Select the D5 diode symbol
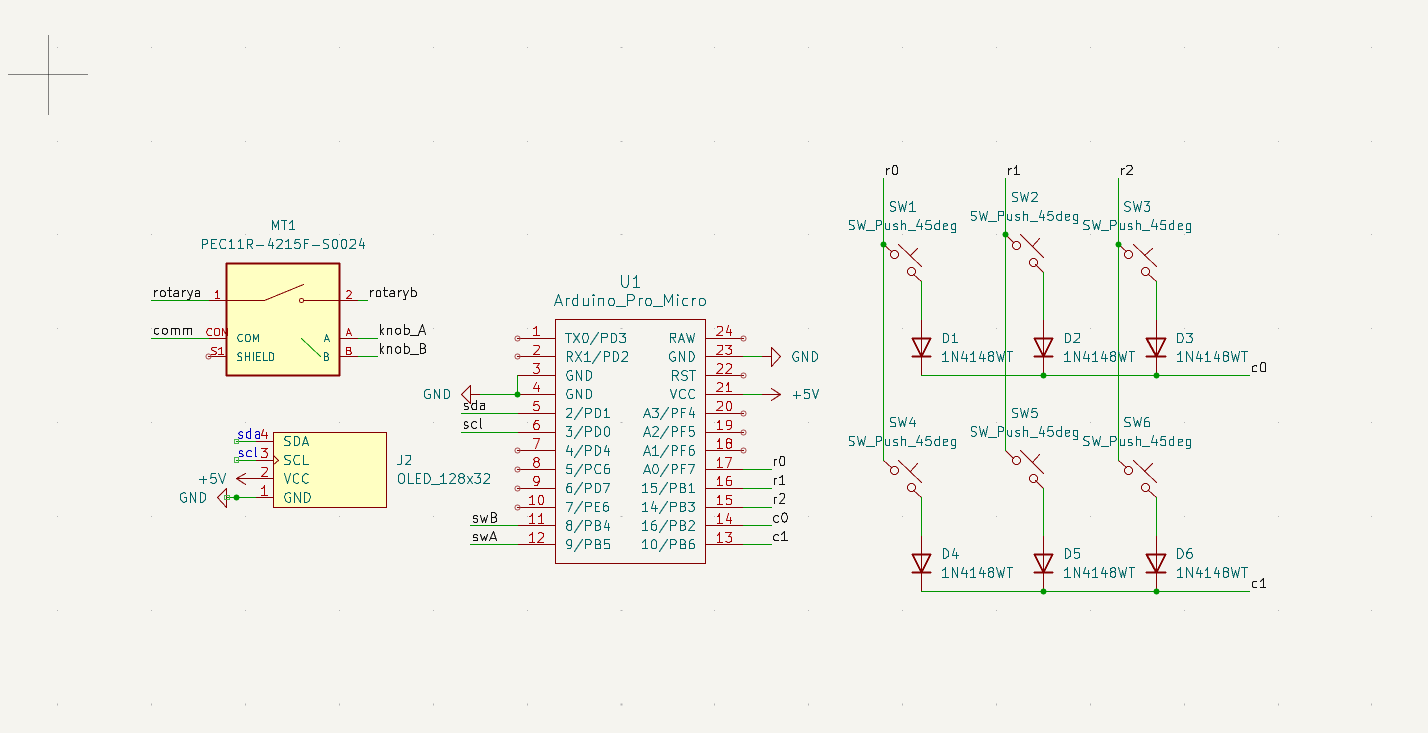This screenshot has height=733, width=1428. coord(1043,564)
